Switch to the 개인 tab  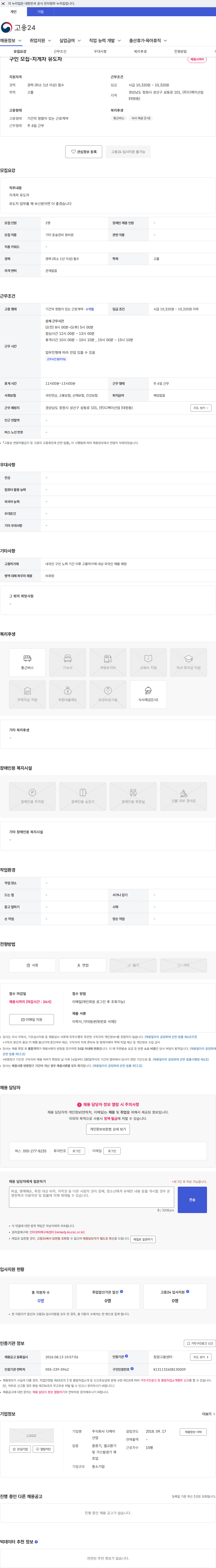pos(13,12)
